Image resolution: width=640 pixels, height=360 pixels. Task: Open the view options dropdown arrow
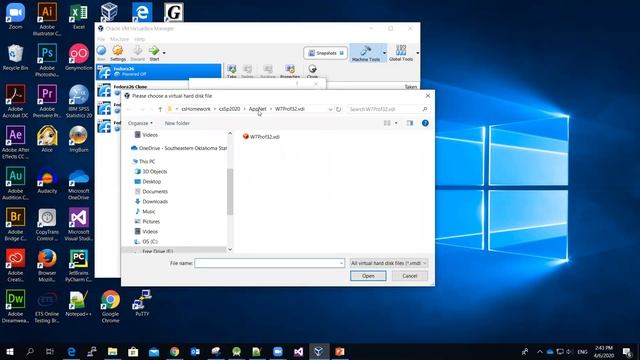tap(396, 123)
